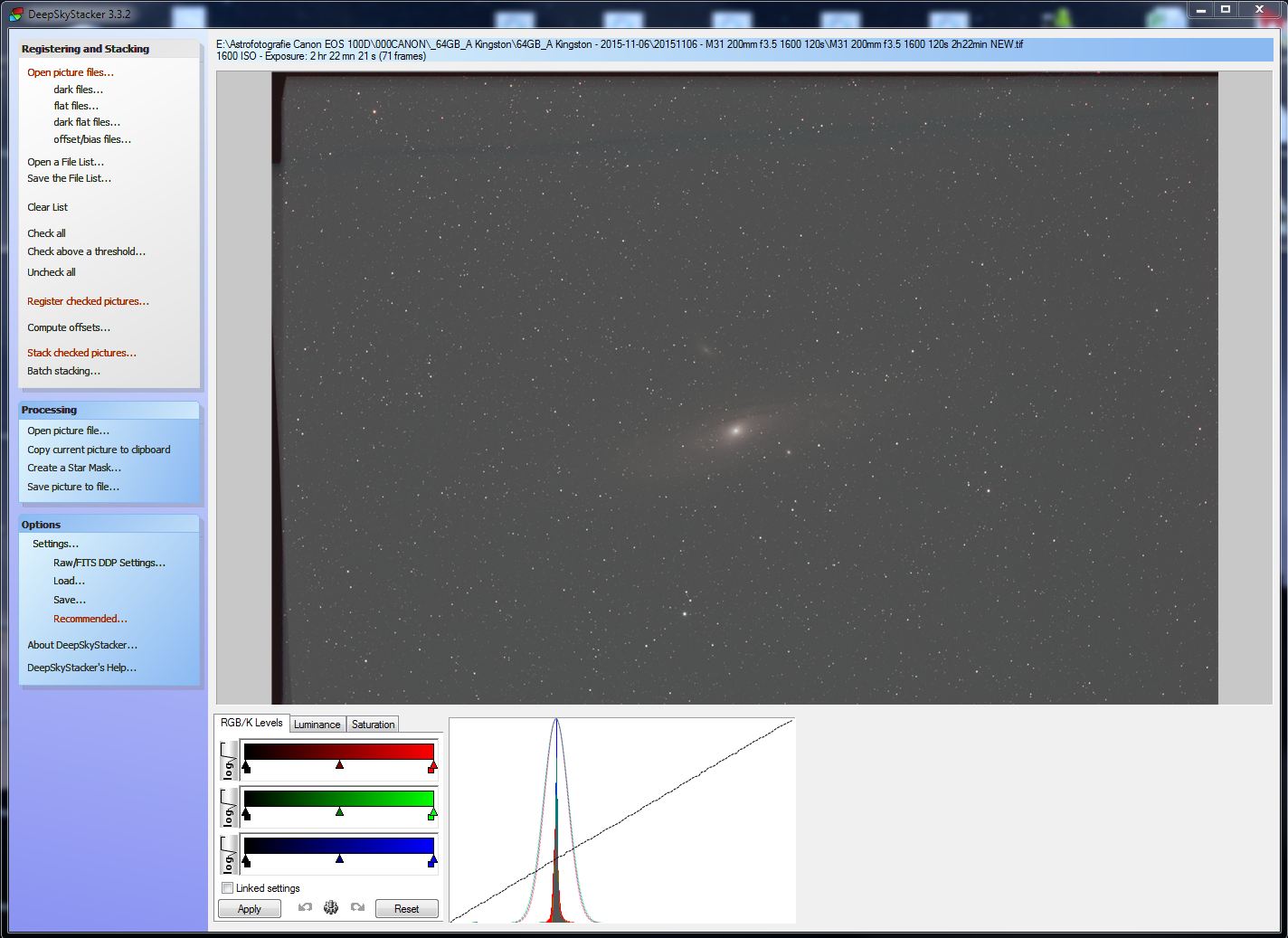
Task: Open DeepSkyStacker's Help
Action: (x=80, y=667)
